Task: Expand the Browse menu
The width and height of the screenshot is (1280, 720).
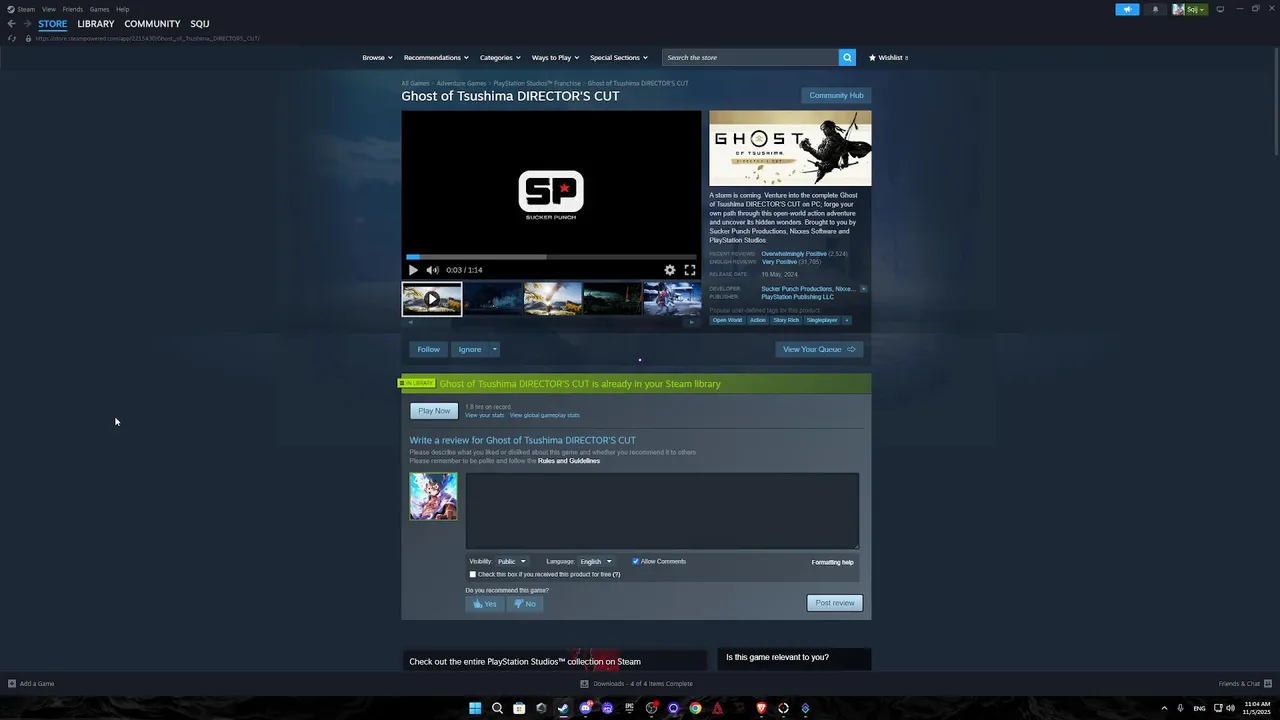Action: point(377,57)
